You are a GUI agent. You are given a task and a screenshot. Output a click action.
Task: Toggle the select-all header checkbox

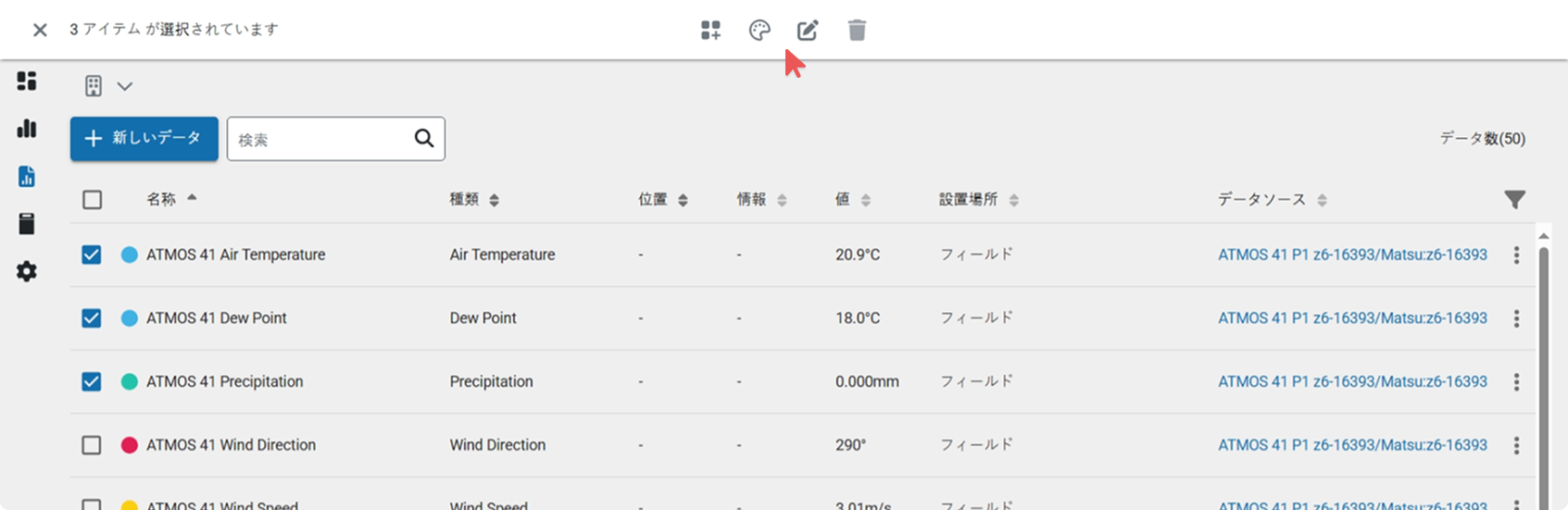click(x=92, y=199)
